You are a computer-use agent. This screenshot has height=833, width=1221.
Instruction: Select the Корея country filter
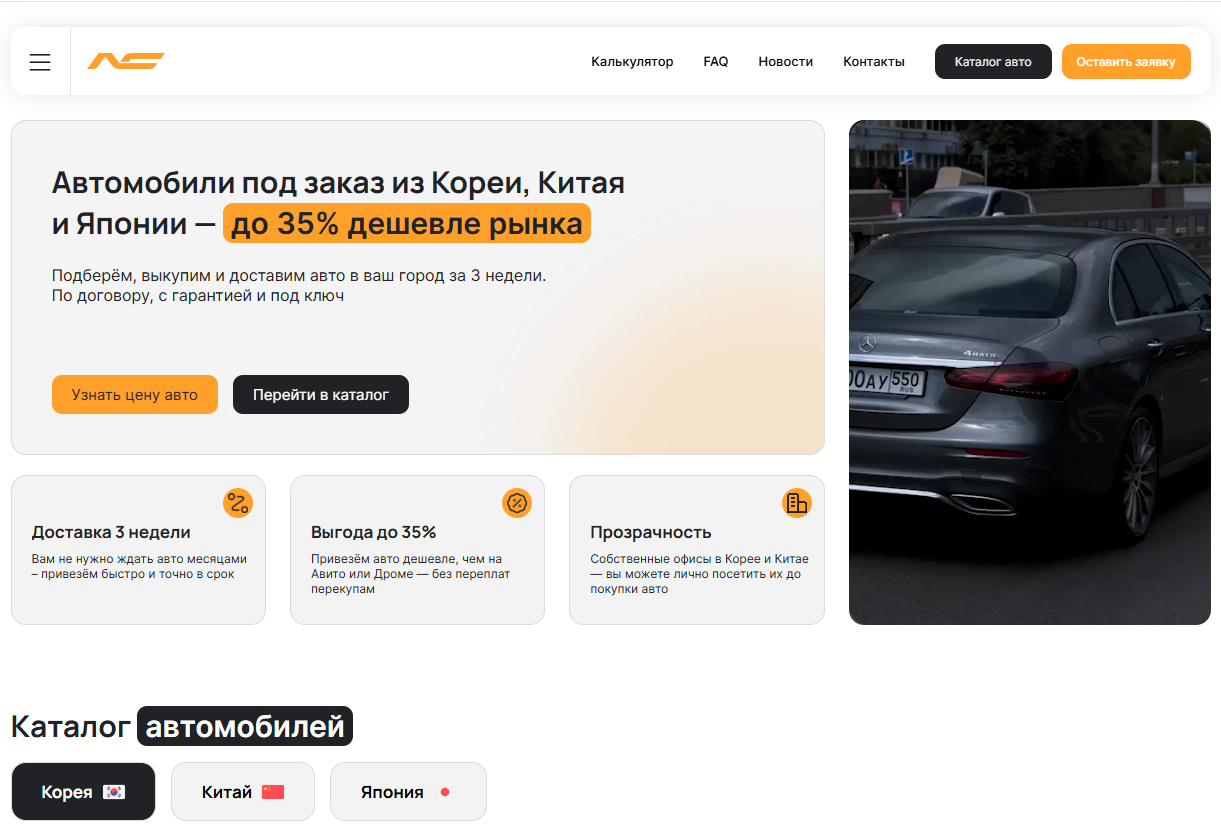(83, 791)
